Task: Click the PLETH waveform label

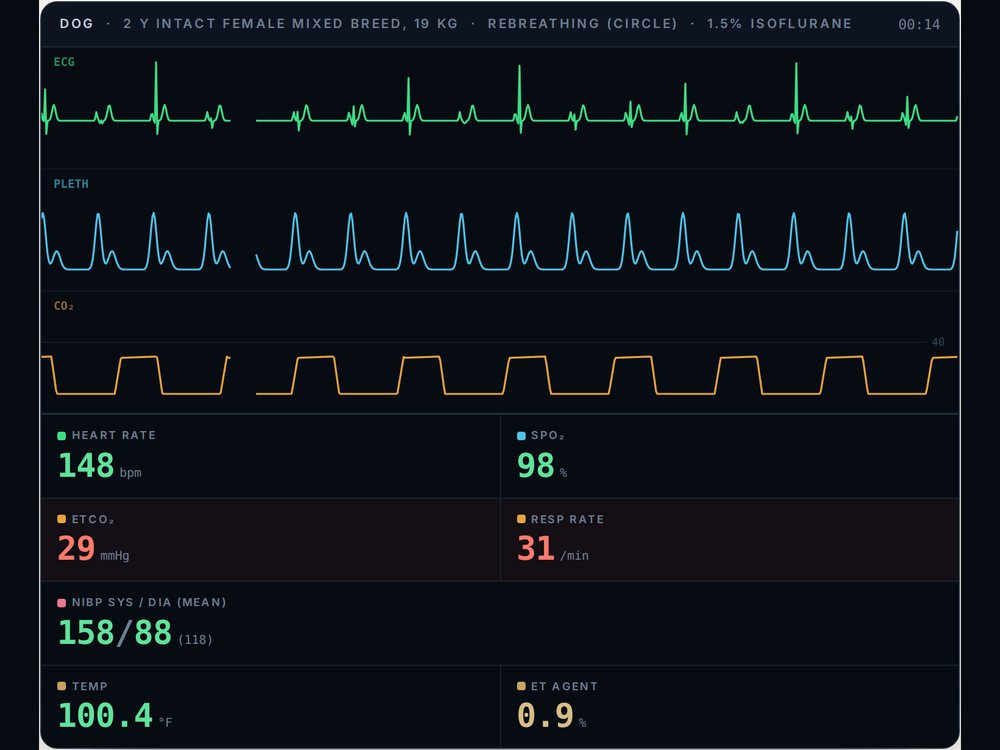Action: pos(71,184)
